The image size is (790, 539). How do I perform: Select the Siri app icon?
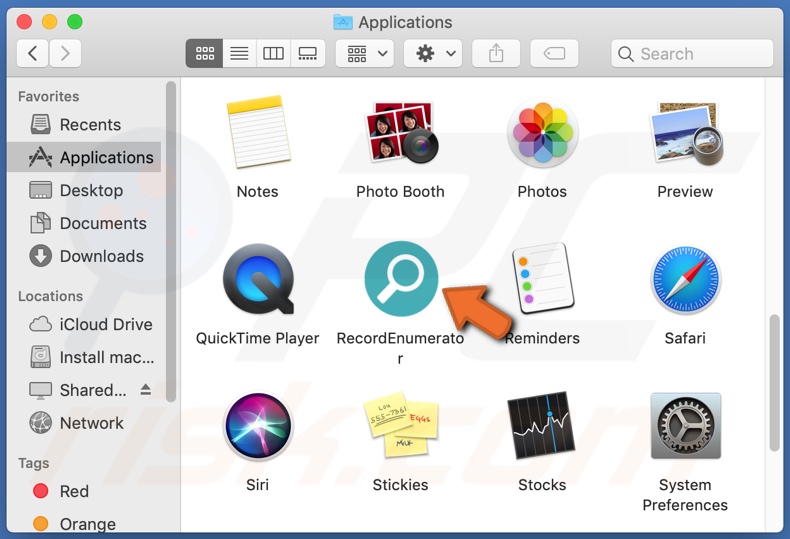(x=258, y=426)
